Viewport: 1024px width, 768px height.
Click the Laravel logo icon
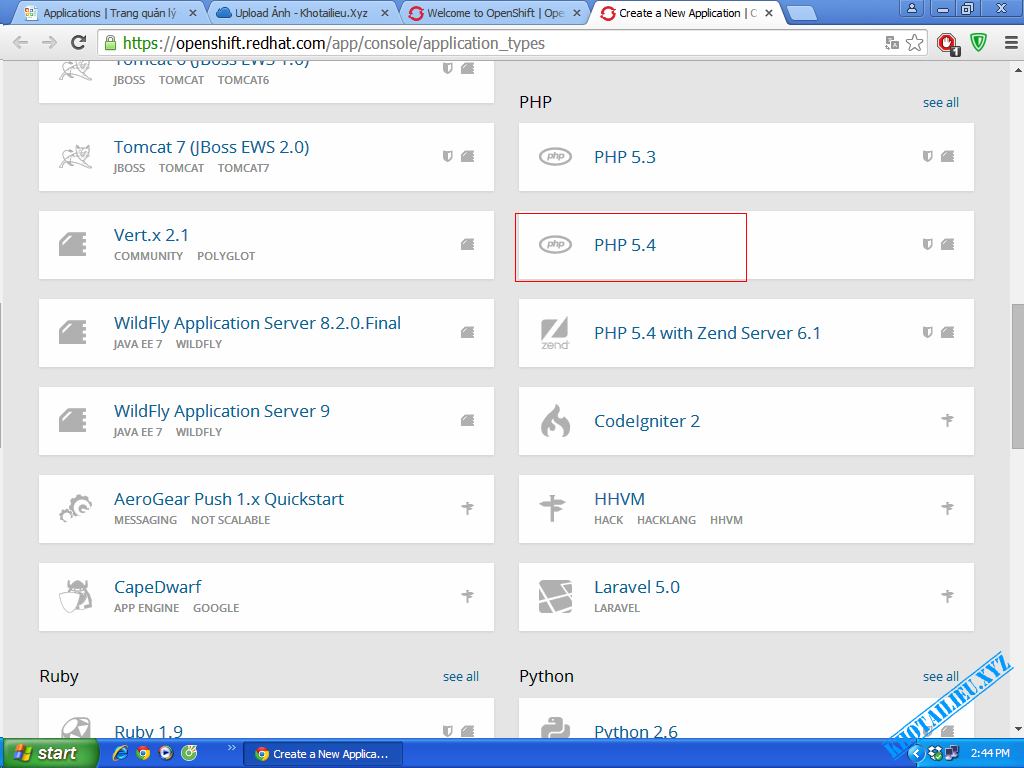[555, 596]
